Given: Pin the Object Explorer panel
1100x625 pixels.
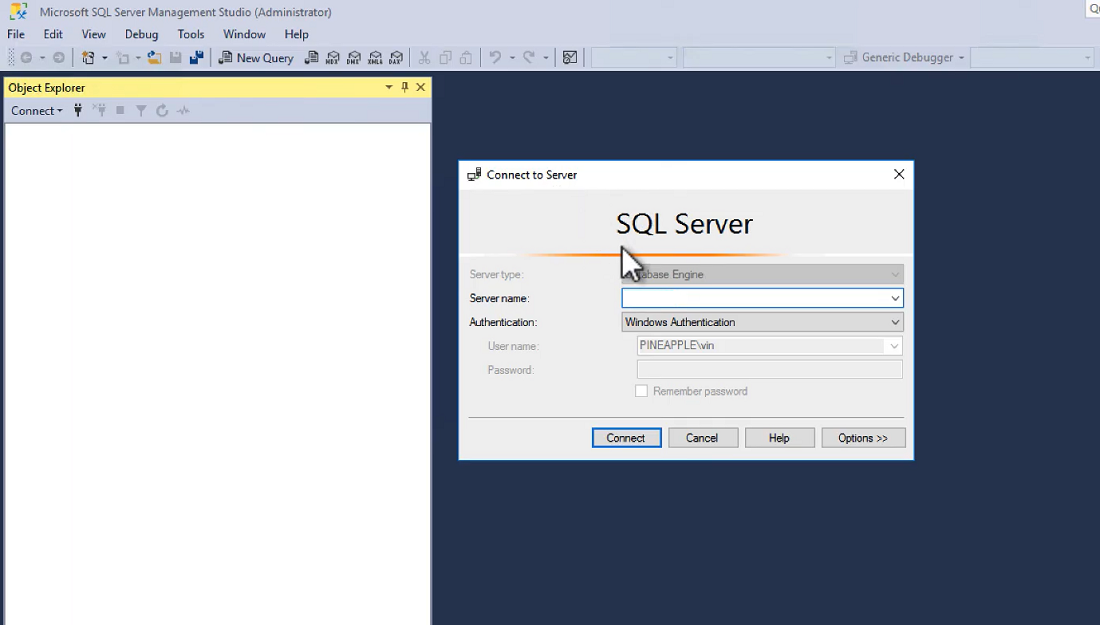Looking at the screenshot, I should coord(405,88).
